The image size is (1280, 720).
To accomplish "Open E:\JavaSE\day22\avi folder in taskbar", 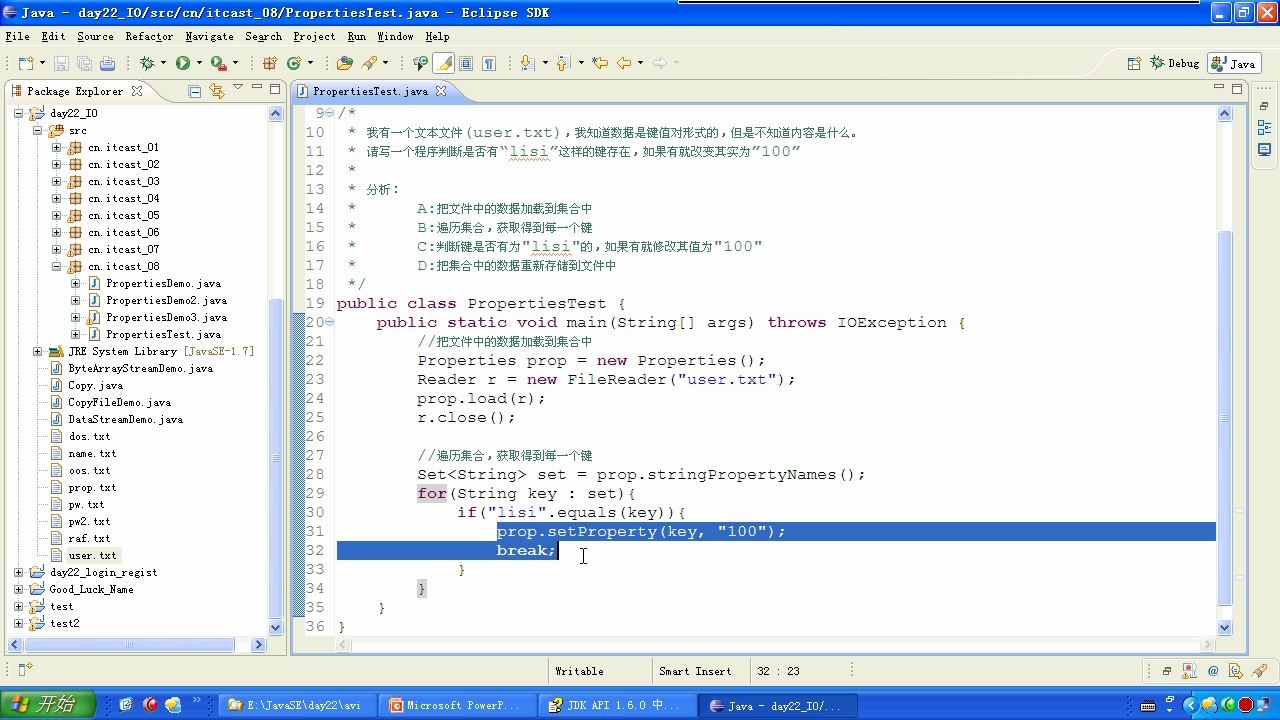I will click(296, 705).
